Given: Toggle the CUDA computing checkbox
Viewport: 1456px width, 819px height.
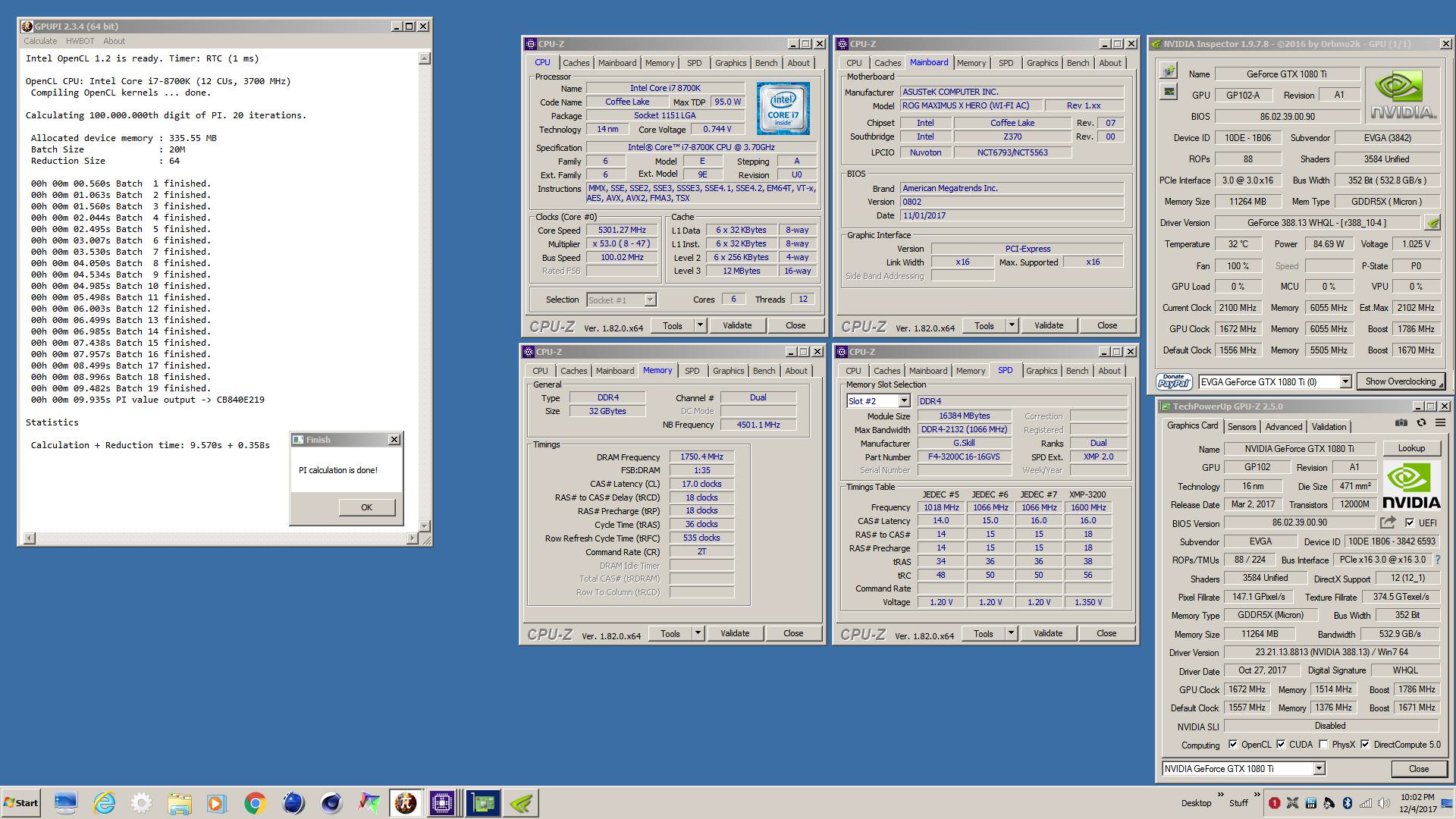Looking at the screenshot, I should tap(1281, 745).
